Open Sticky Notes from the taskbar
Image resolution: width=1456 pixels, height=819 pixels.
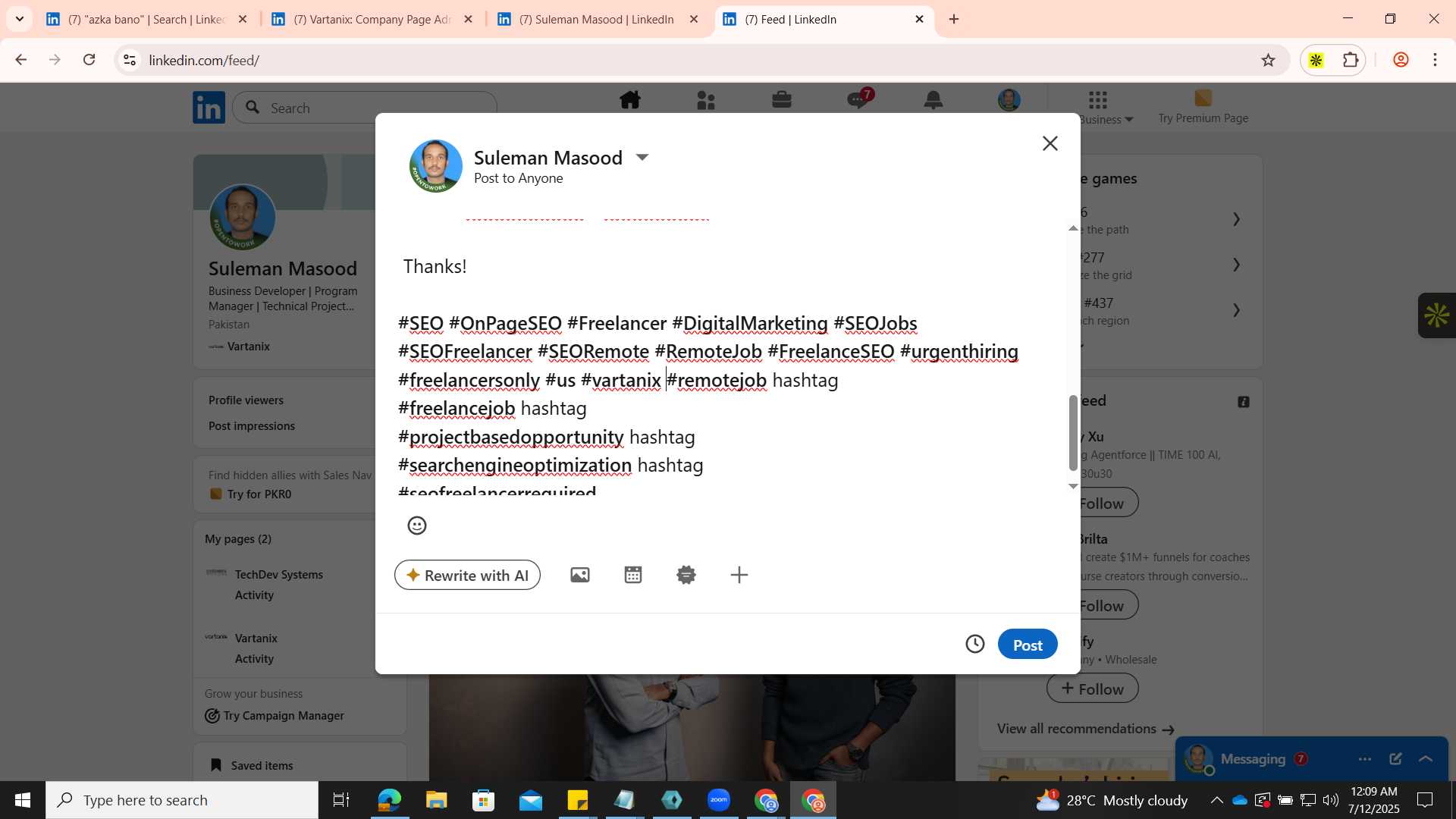tap(578, 800)
